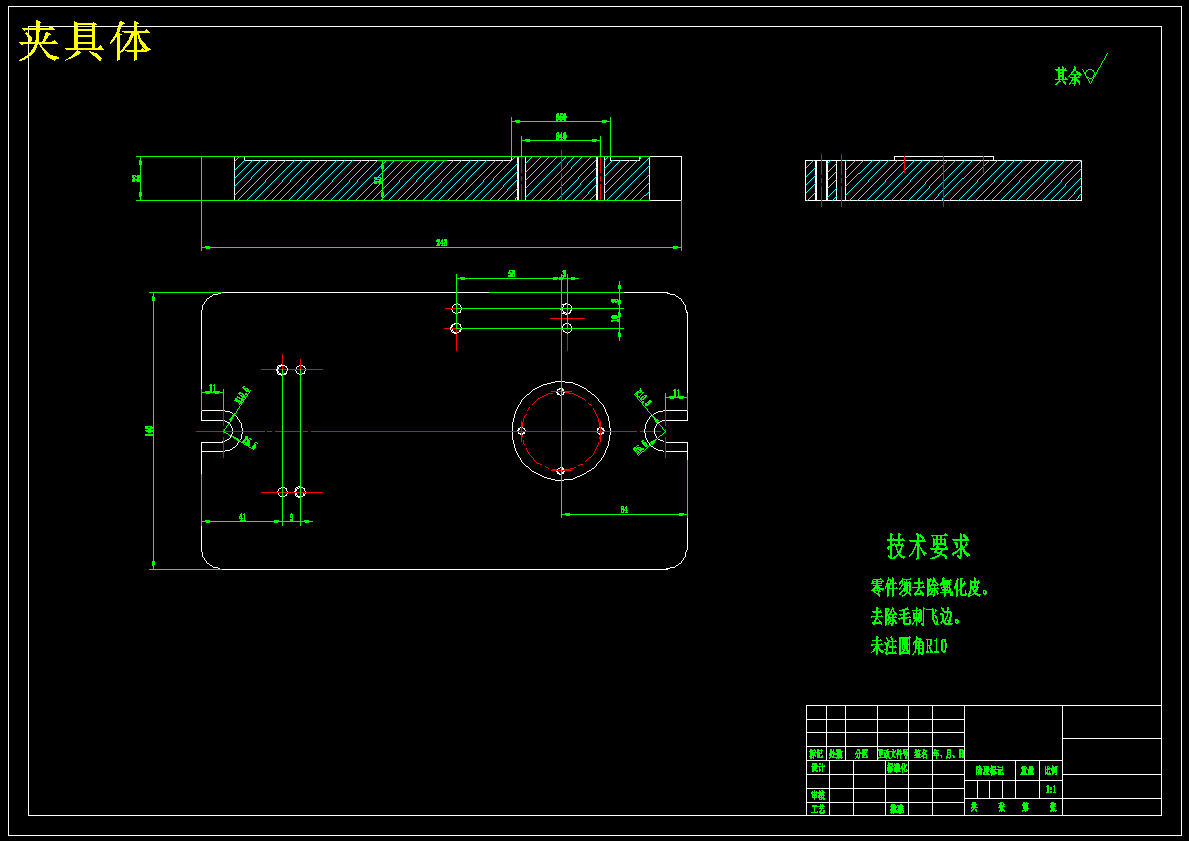Click the 工艺 cell in title block

pos(817,809)
